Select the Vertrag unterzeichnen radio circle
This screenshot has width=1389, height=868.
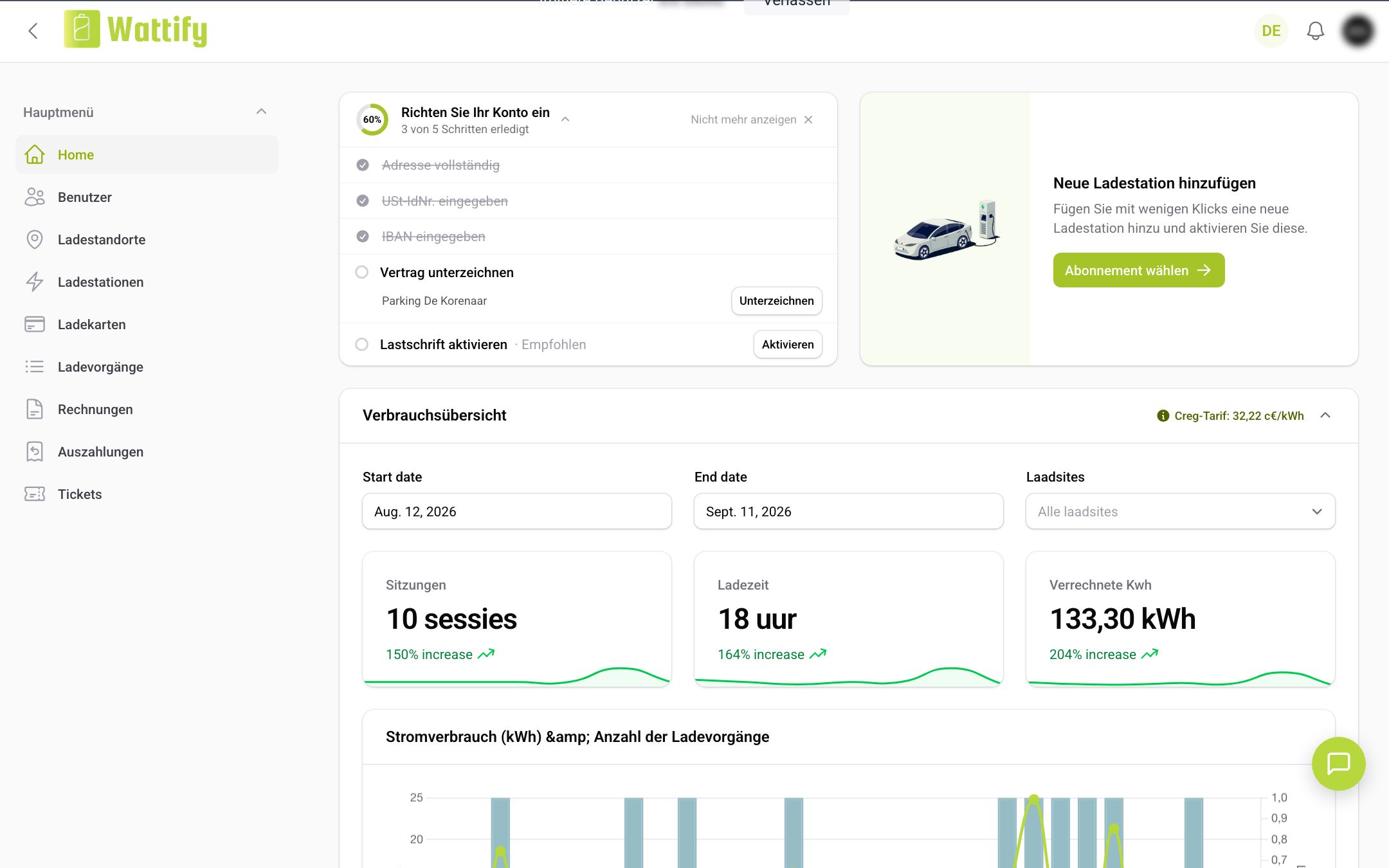point(362,272)
